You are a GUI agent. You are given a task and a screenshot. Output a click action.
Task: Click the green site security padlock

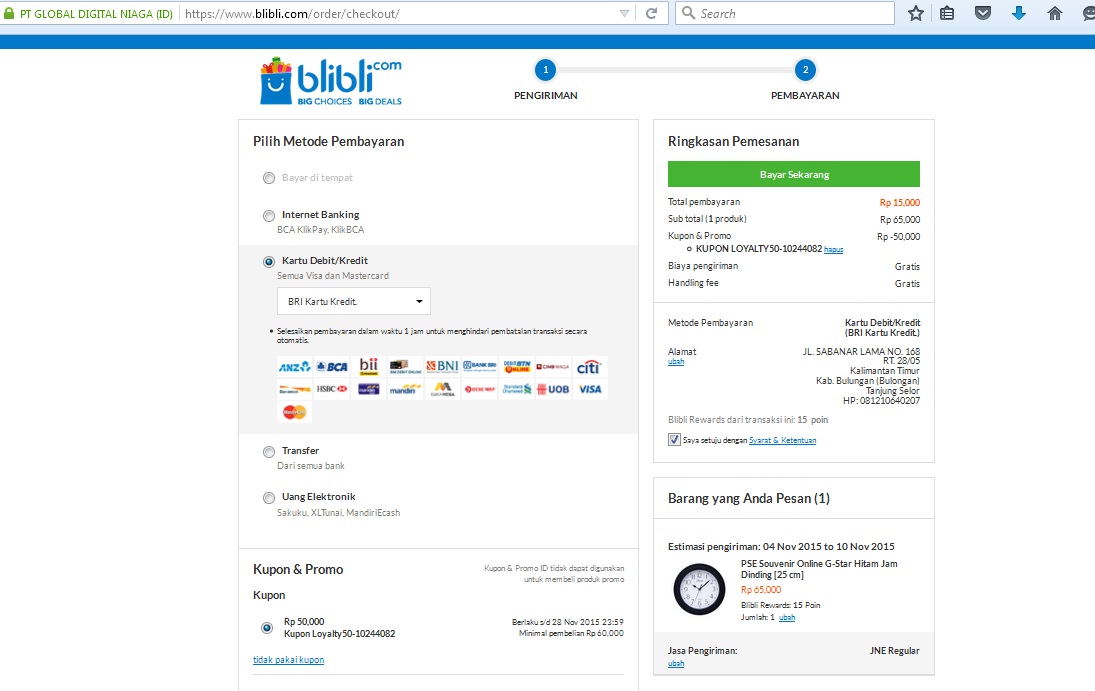(x=9, y=13)
